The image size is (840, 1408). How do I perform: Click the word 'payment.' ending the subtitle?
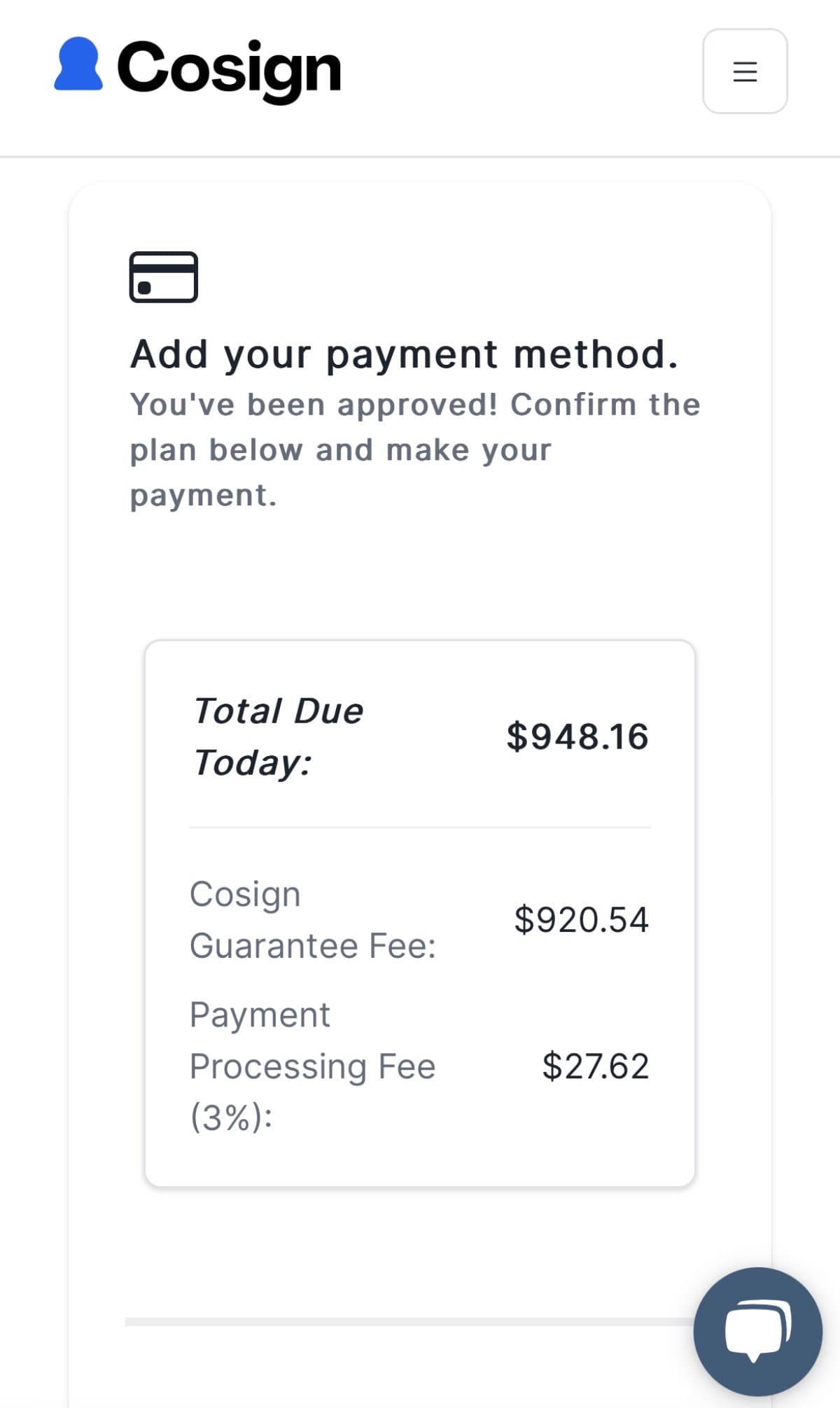204,495
